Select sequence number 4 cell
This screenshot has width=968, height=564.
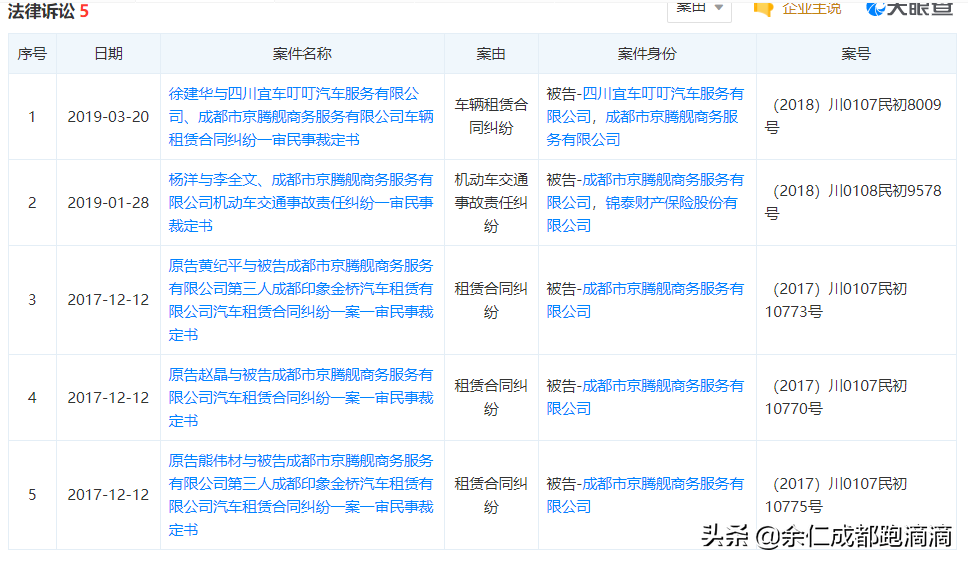[32, 398]
